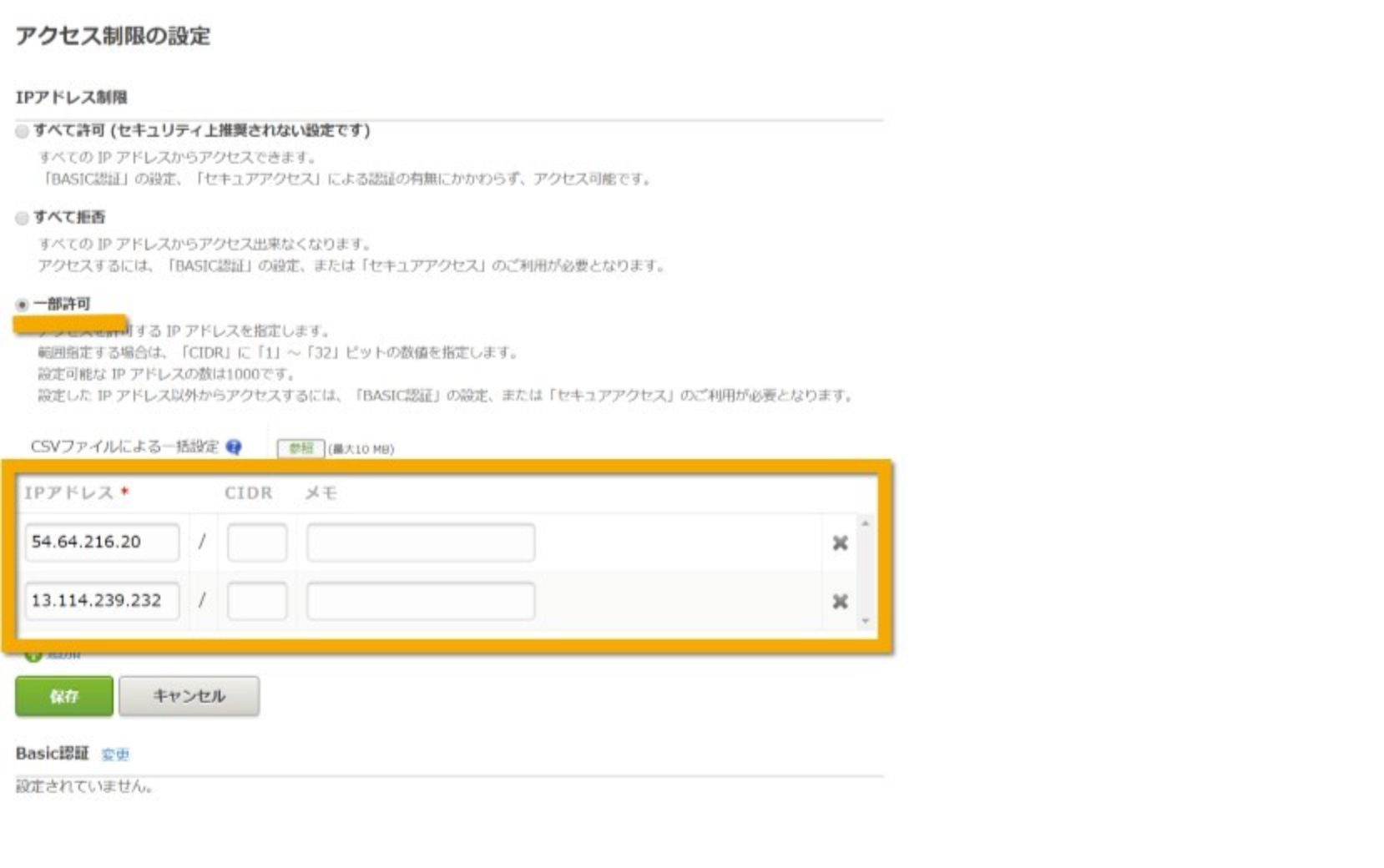Screen dimensions: 1384x868
Task: Click the green 保存 button
Action: 64,696
